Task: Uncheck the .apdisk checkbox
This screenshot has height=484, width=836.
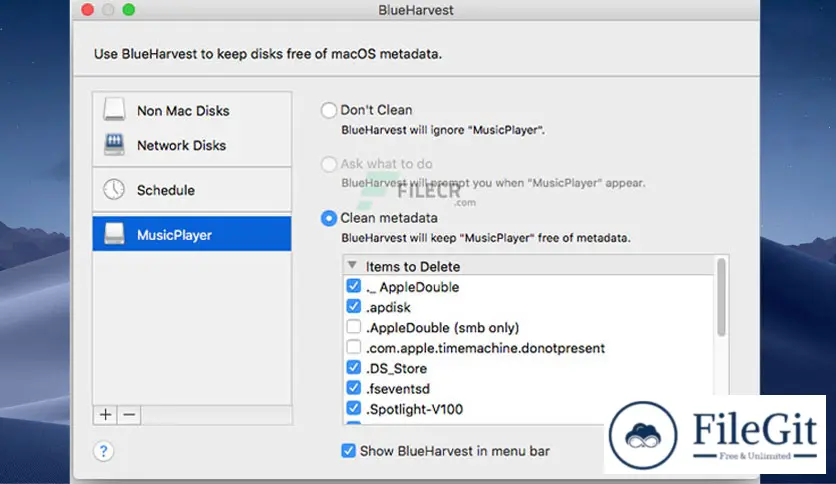Action: click(353, 306)
